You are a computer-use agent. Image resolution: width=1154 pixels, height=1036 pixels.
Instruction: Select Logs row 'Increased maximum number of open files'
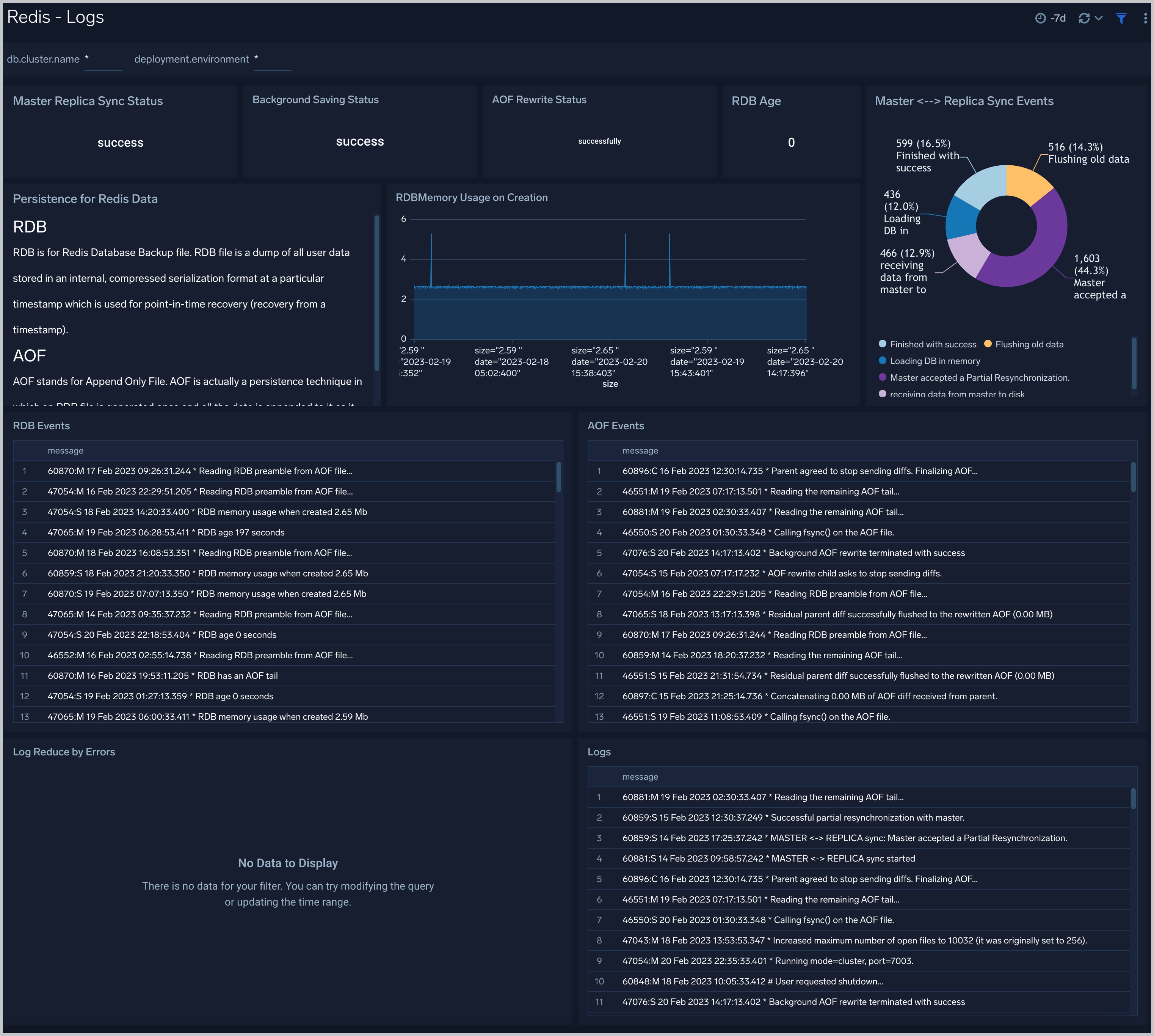click(859, 941)
